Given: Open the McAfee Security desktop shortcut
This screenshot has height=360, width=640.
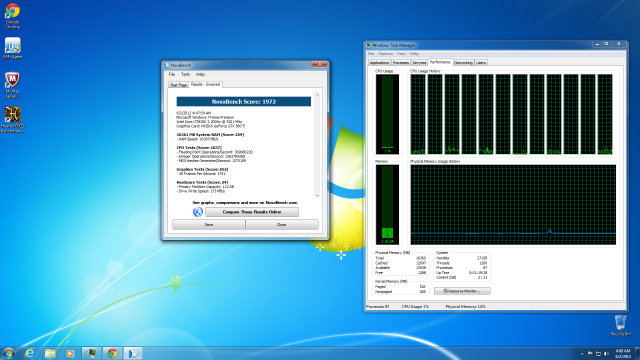Looking at the screenshot, I should click(x=12, y=85).
